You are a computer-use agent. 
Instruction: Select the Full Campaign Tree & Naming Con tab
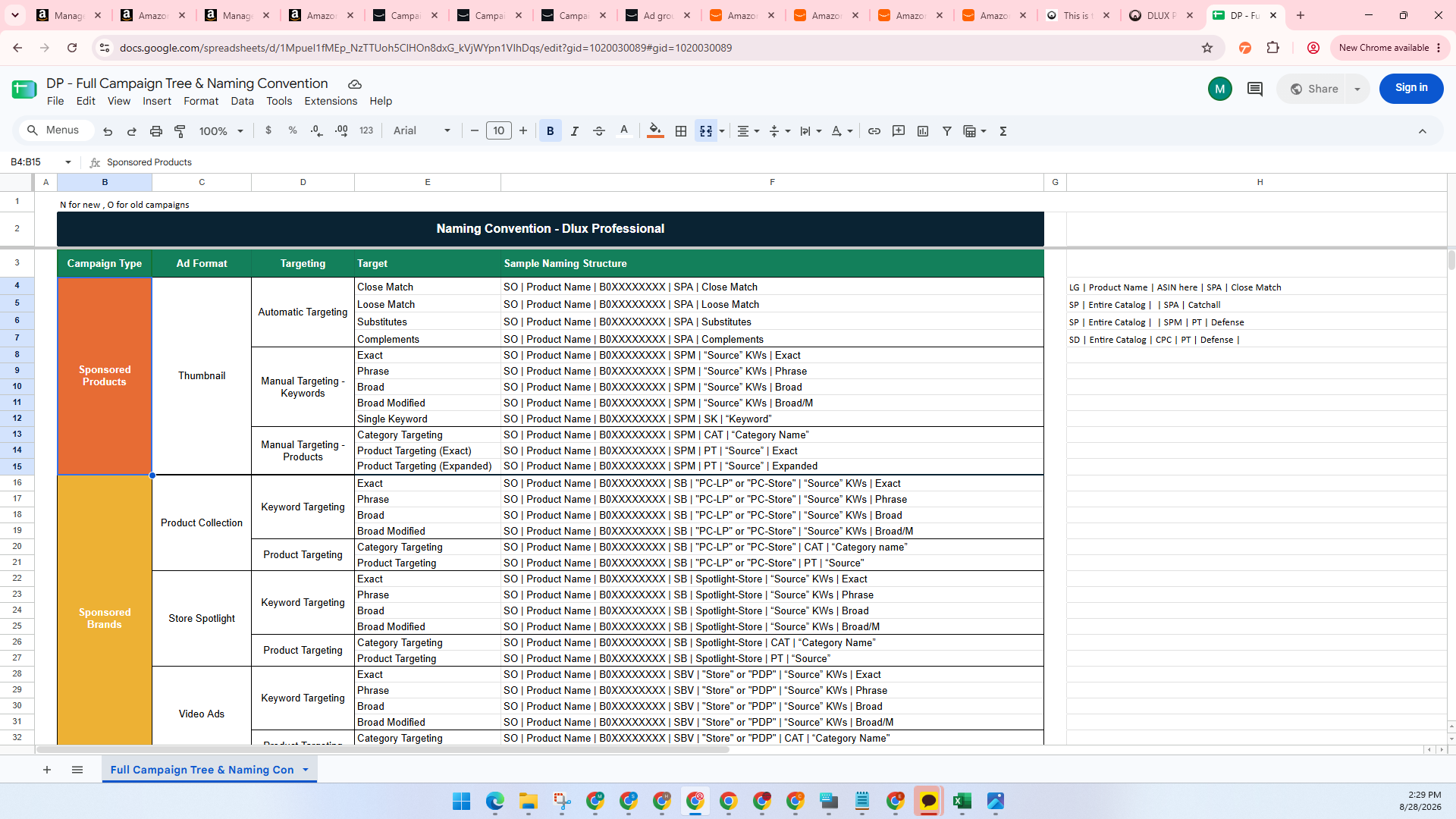click(x=202, y=770)
